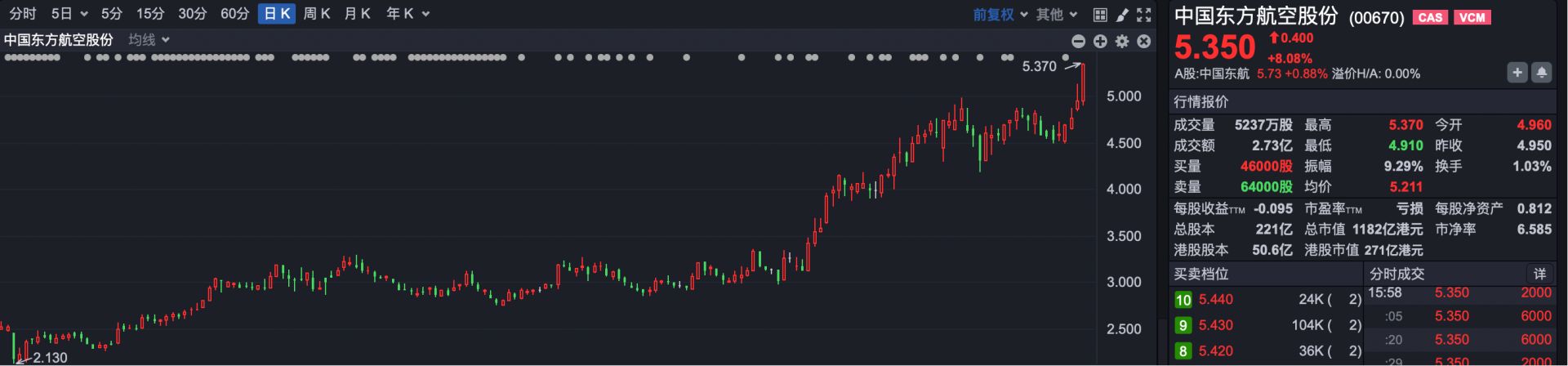This screenshot has height=366, width=1568.
Task: Click the 详 details button
Action: tap(1539, 274)
